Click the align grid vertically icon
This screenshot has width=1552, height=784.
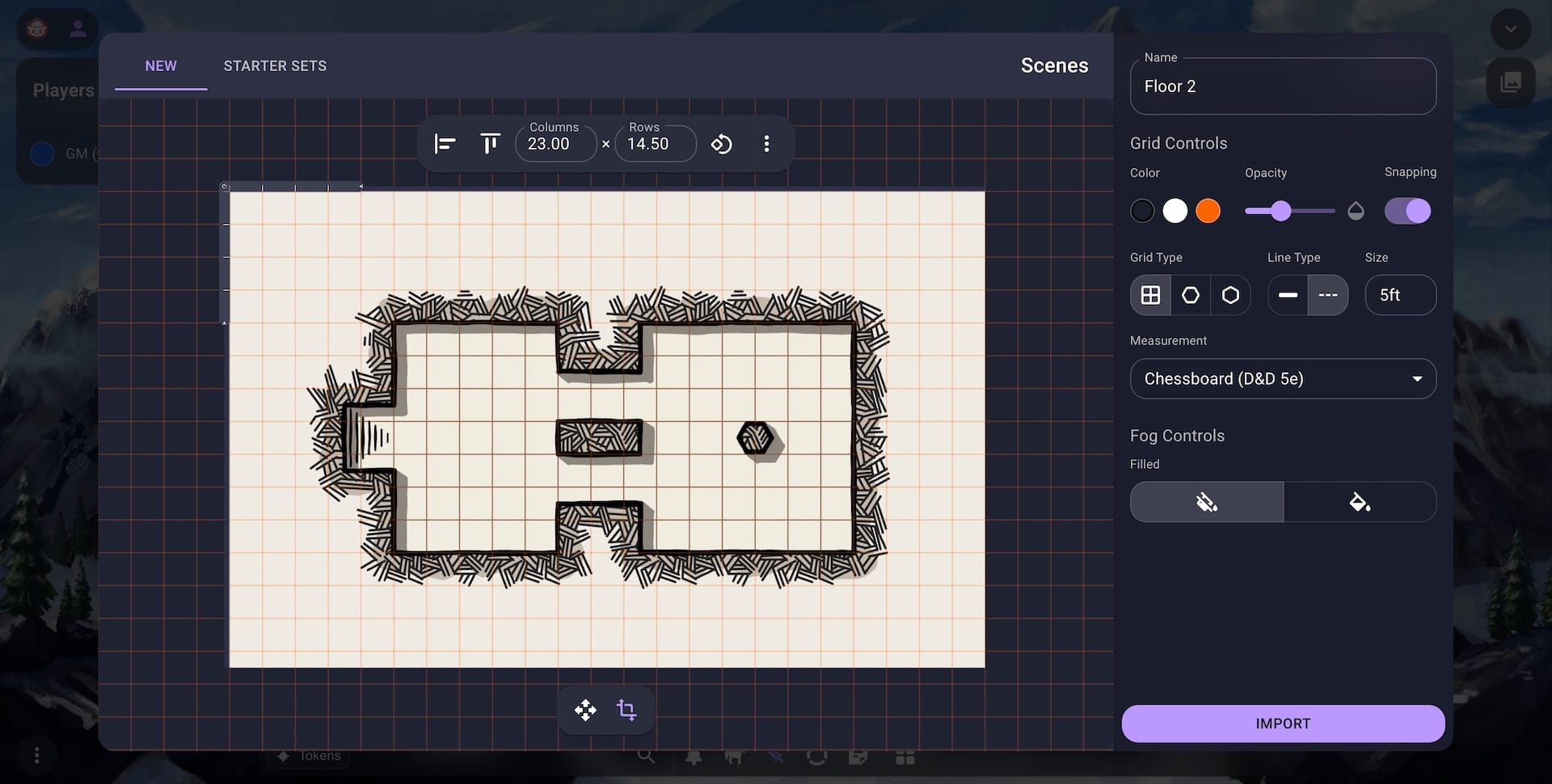pyautogui.click(x=490, y=144)
